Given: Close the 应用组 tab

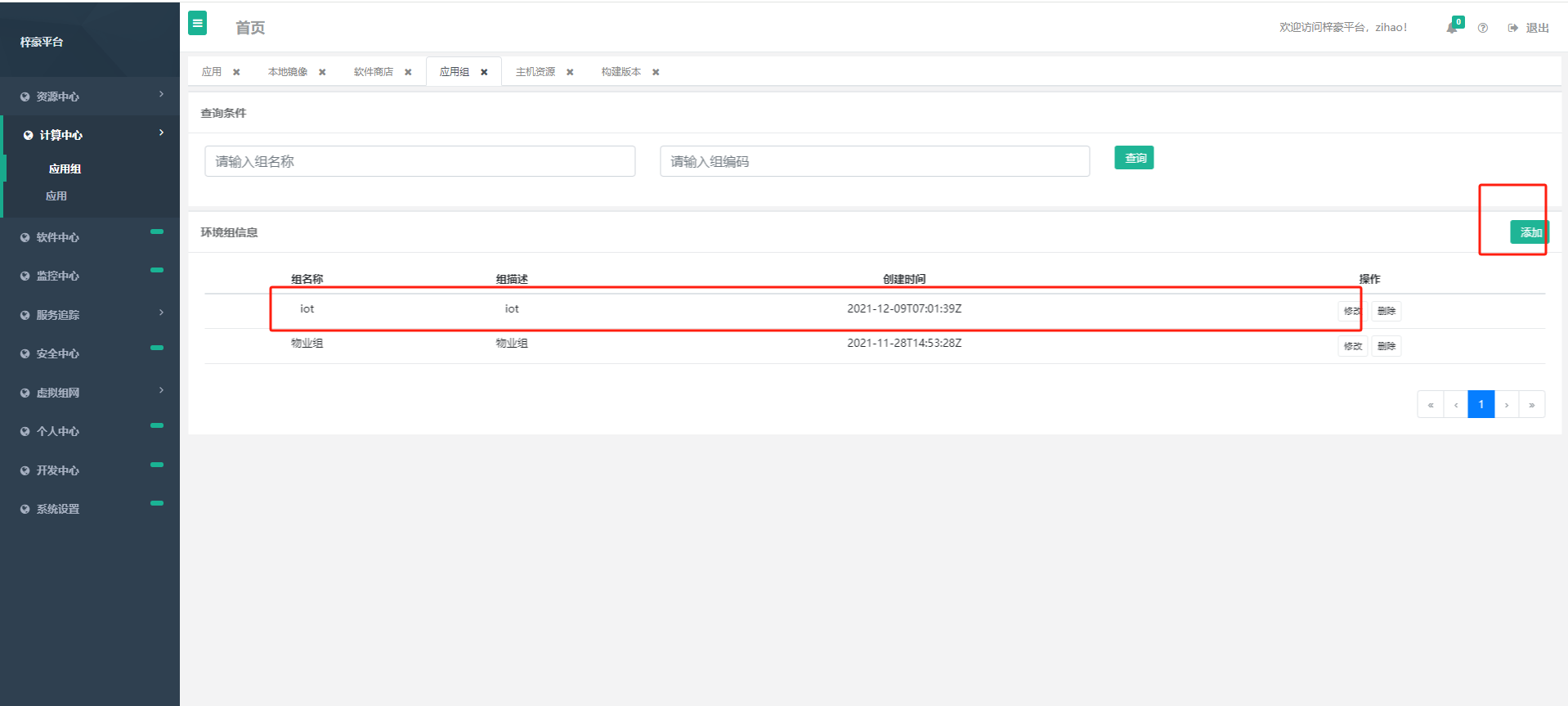Looking at the screenshot, I should (484, 72).
